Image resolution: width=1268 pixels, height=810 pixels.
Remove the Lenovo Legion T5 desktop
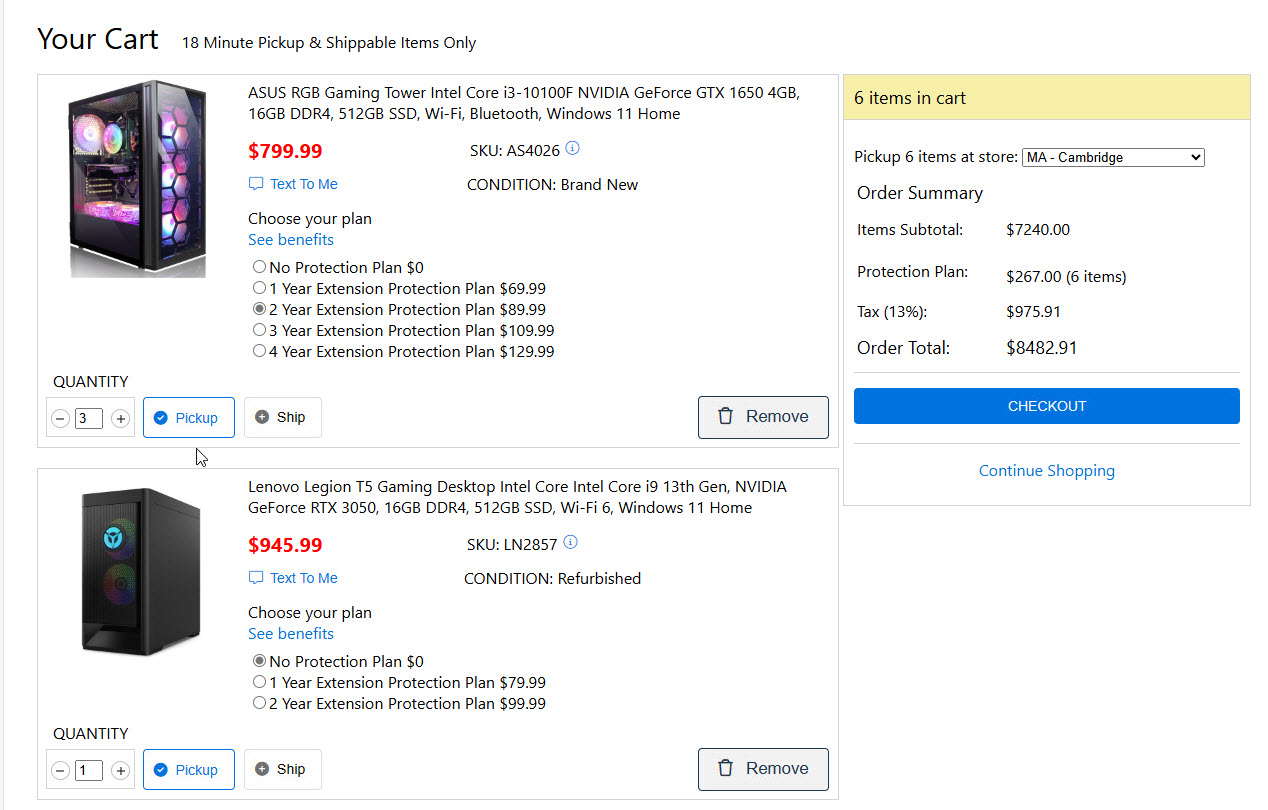point(763,769)
